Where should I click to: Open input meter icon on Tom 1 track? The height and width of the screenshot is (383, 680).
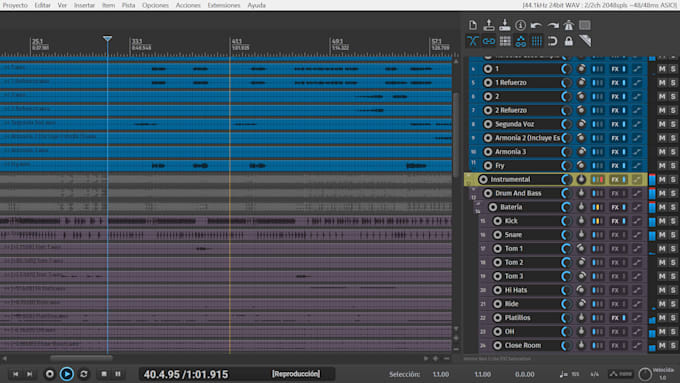(x=598, y=249)
